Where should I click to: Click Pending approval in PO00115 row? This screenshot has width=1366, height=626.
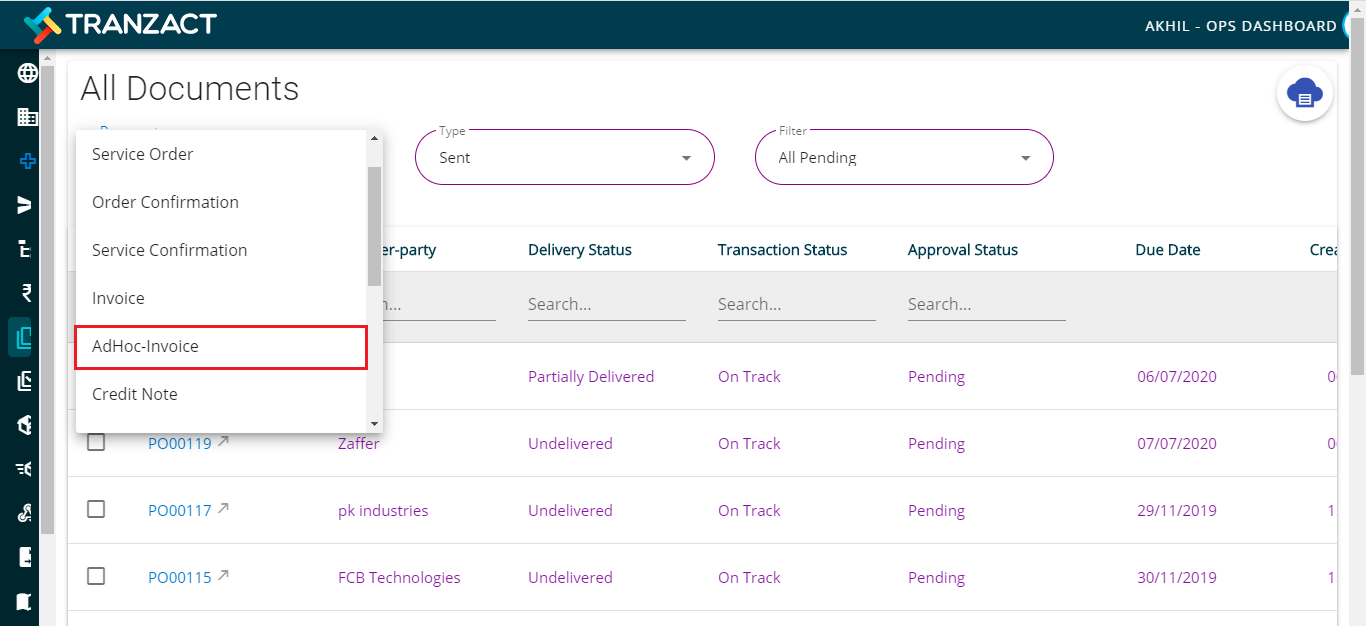click(936, 577)
